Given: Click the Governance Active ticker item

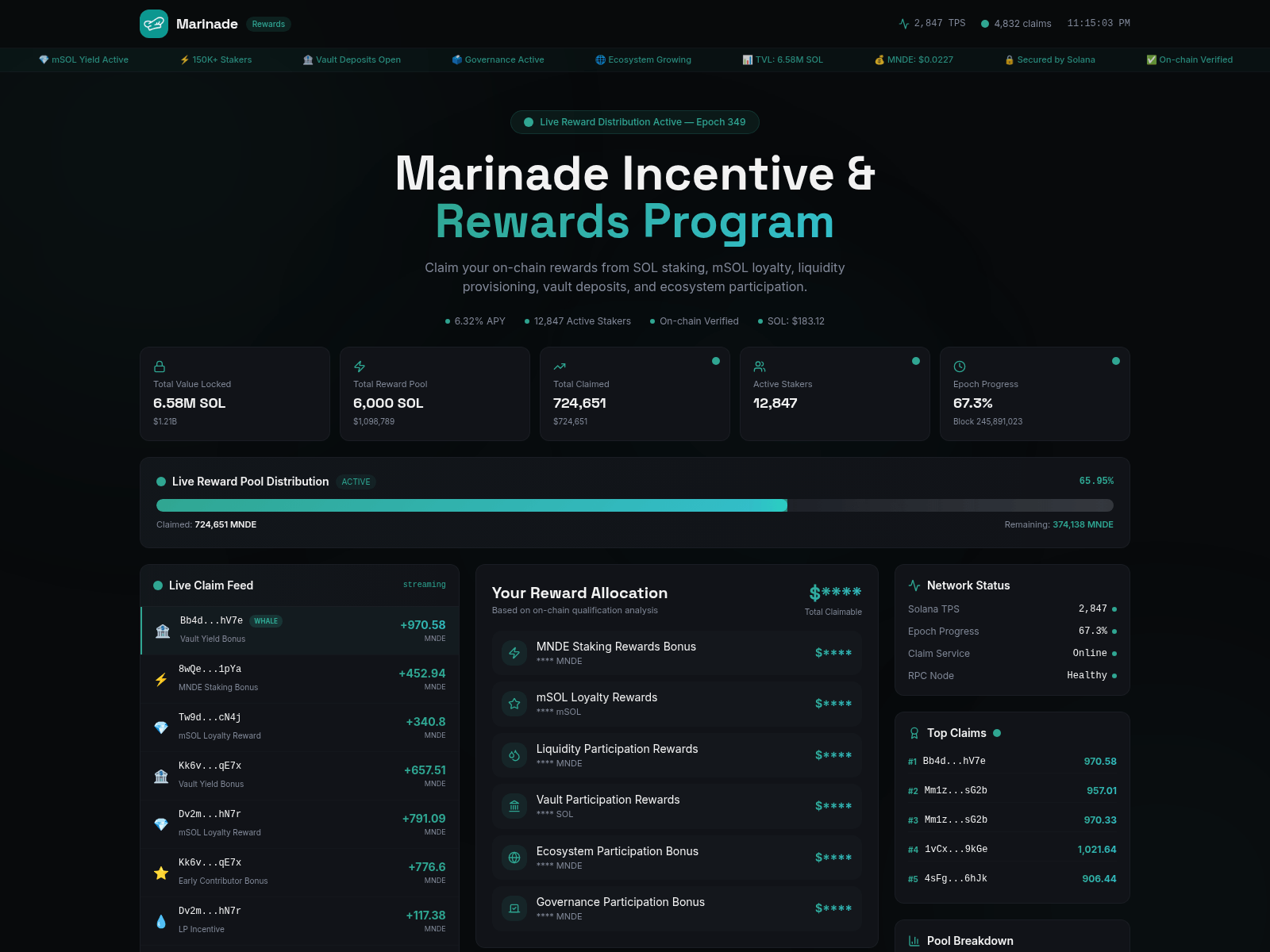Looking at the screenshot, I should [498, 59].
